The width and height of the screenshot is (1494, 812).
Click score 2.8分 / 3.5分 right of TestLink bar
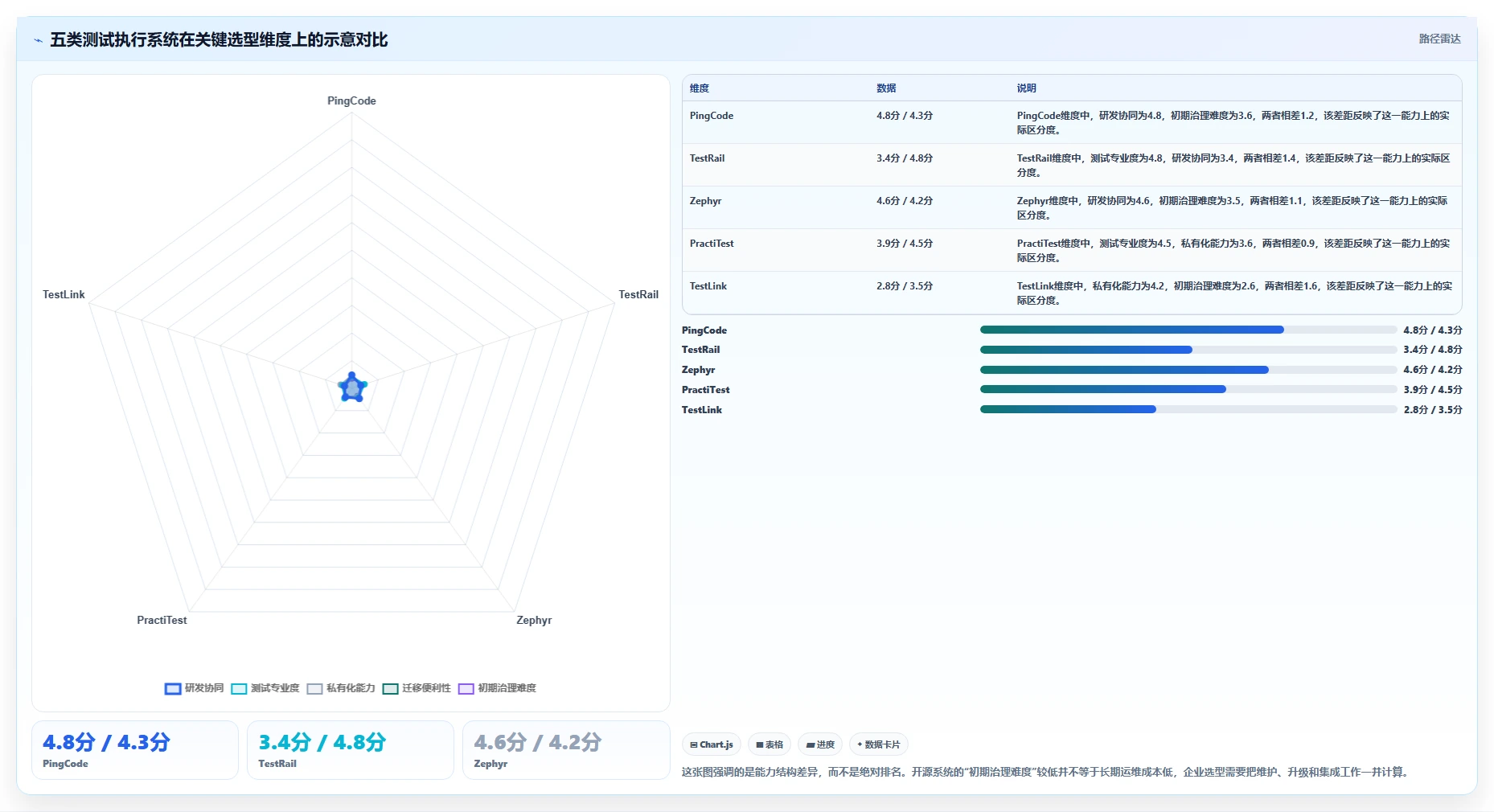tap(1433, 410)
